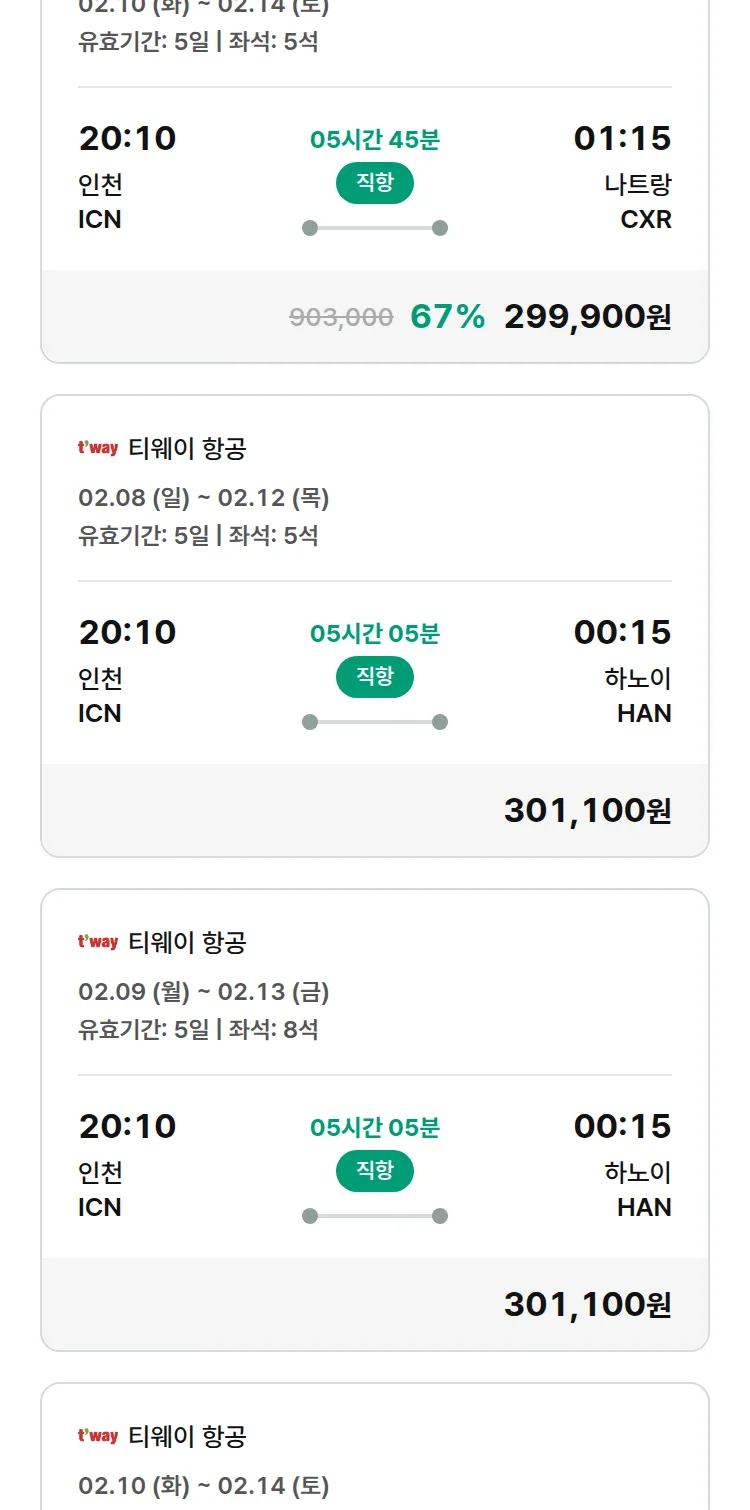Click the 티웨이 항공 name on the 02.09 card

point(187,942)
